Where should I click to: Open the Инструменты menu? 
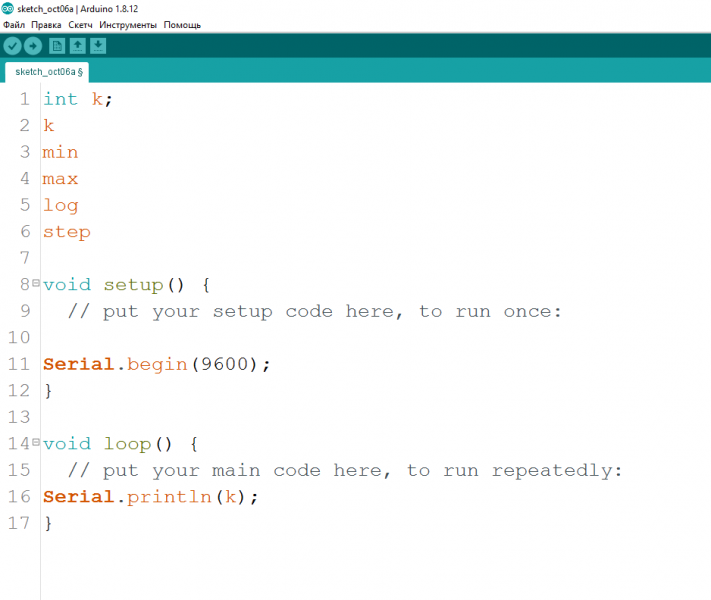(128, 24)
